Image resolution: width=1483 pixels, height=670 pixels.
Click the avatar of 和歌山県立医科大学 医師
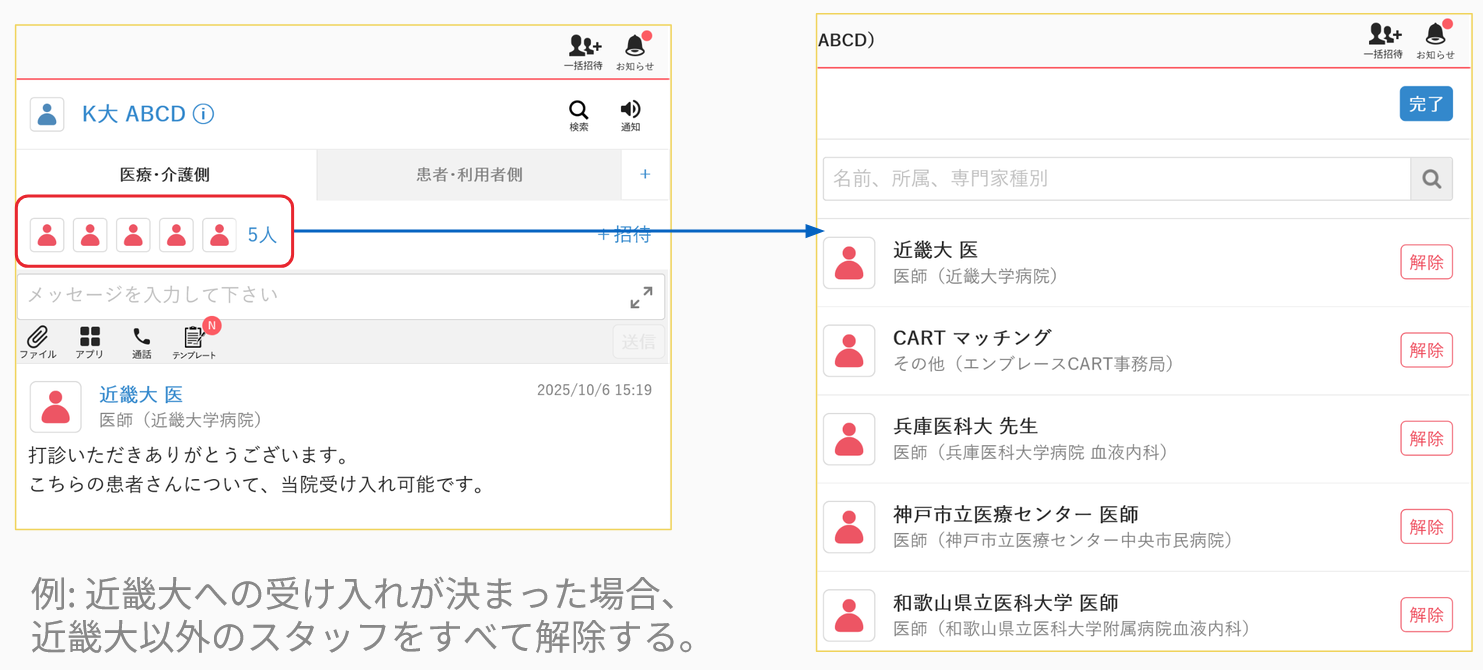[x=849, y=615]
